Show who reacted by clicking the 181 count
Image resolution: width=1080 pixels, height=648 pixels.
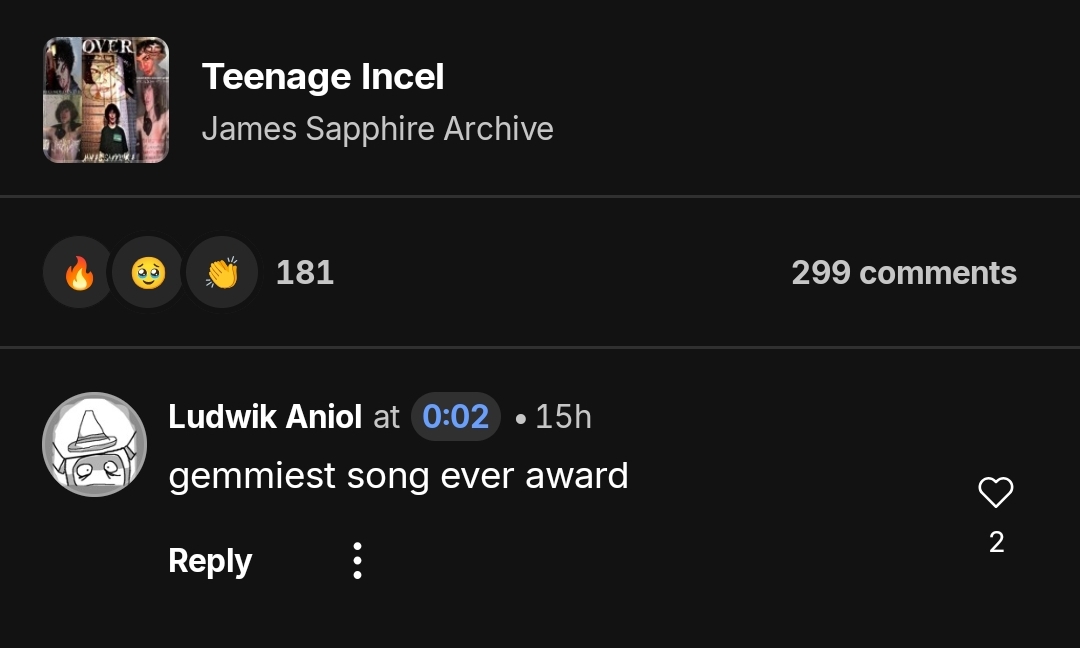[304, 271]
